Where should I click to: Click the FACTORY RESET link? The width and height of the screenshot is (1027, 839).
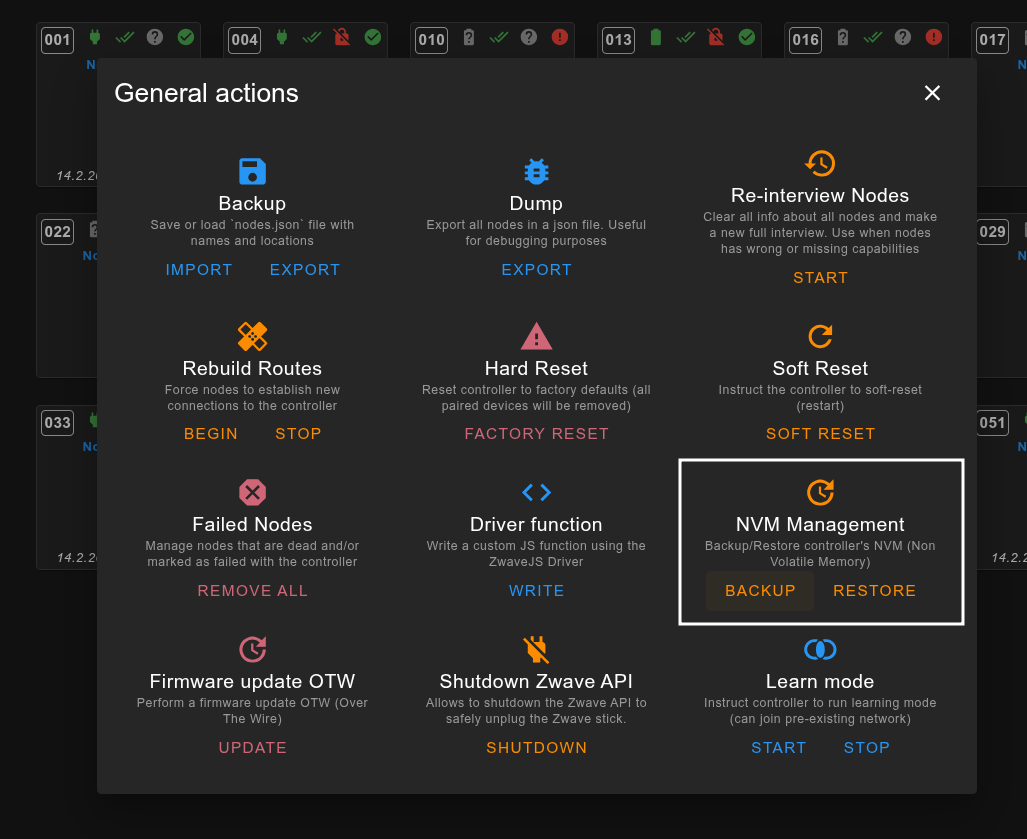536,433
